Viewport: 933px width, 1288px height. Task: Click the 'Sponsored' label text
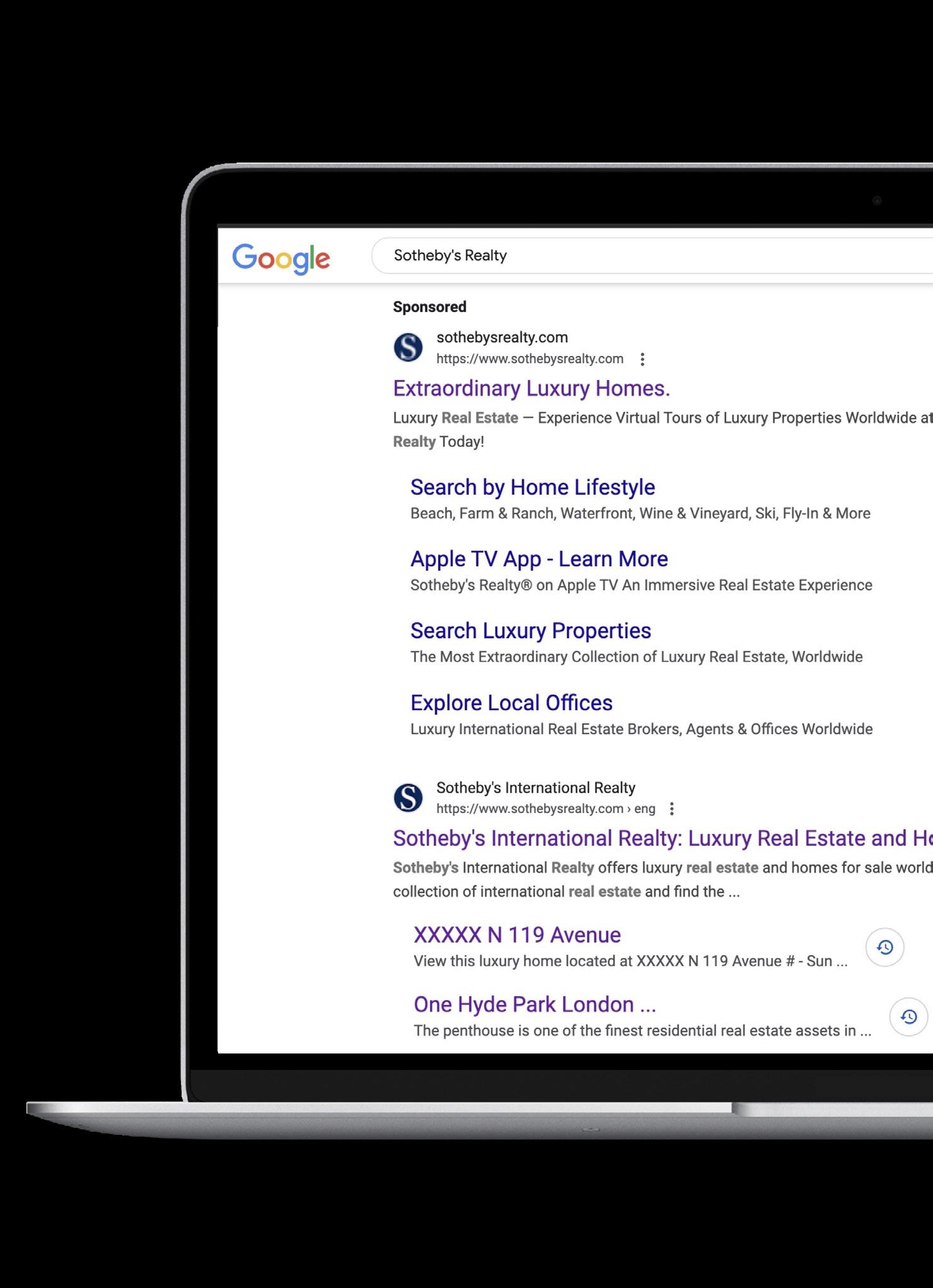click(430, 307)
